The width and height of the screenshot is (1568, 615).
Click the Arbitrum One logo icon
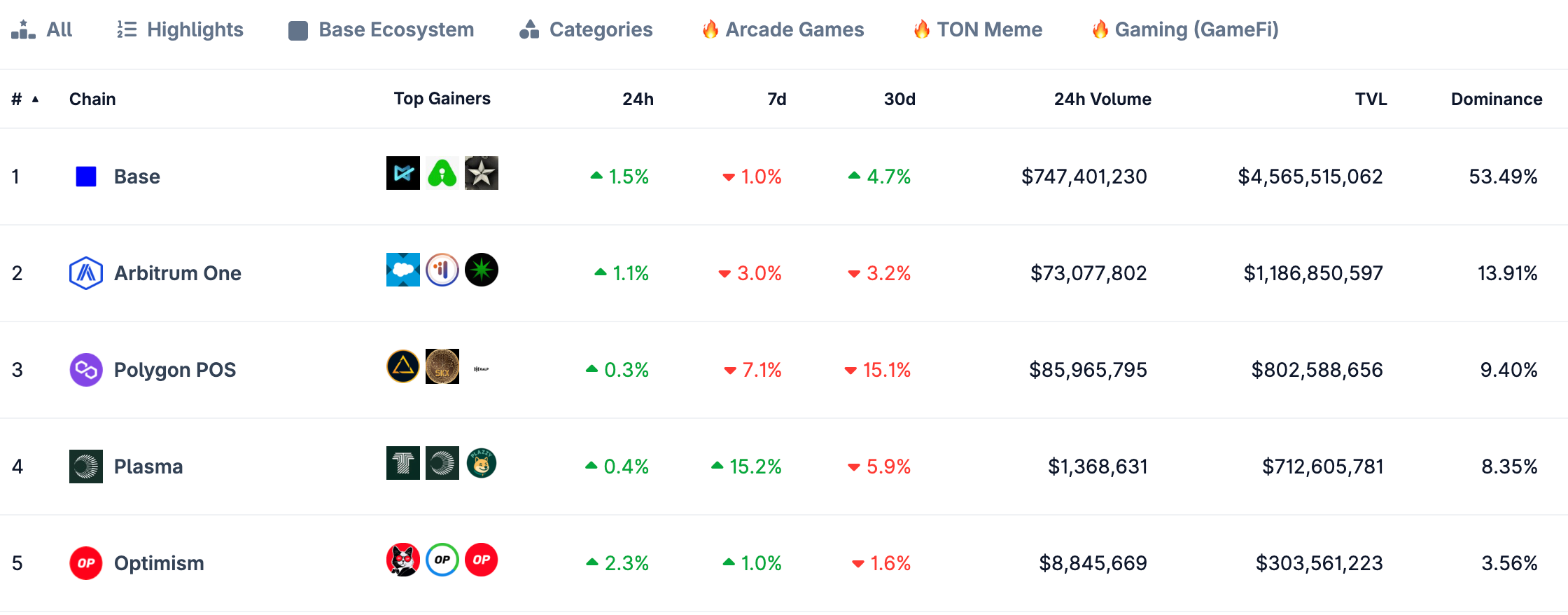tap(86, 273)
